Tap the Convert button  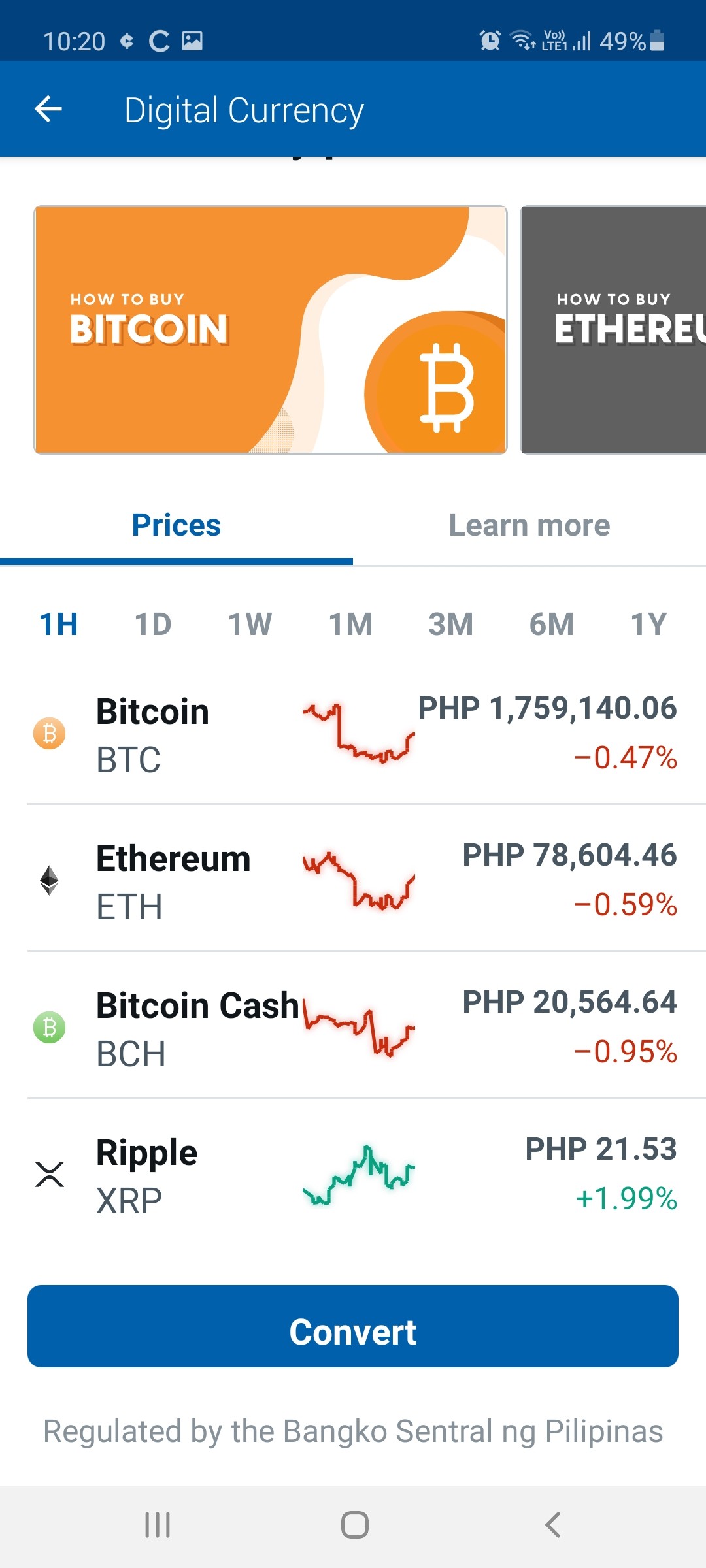[353, 1326]
